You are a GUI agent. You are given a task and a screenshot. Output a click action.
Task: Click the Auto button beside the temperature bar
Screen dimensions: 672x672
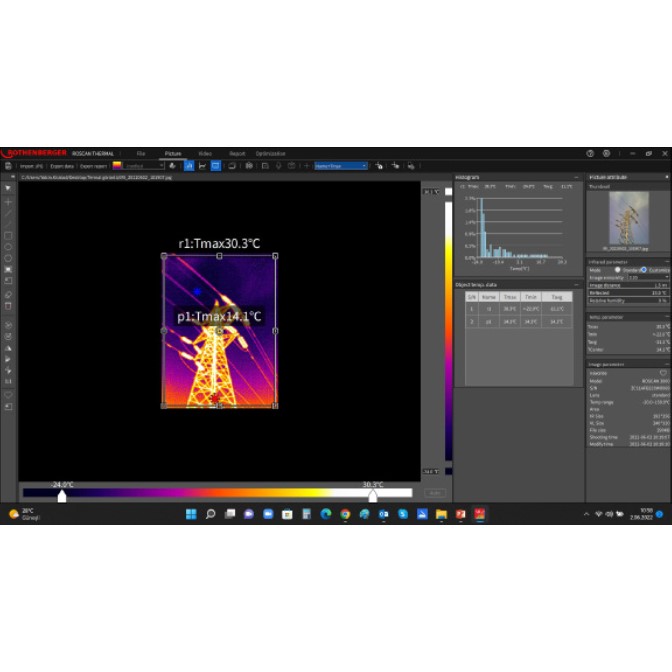[435, 493]
